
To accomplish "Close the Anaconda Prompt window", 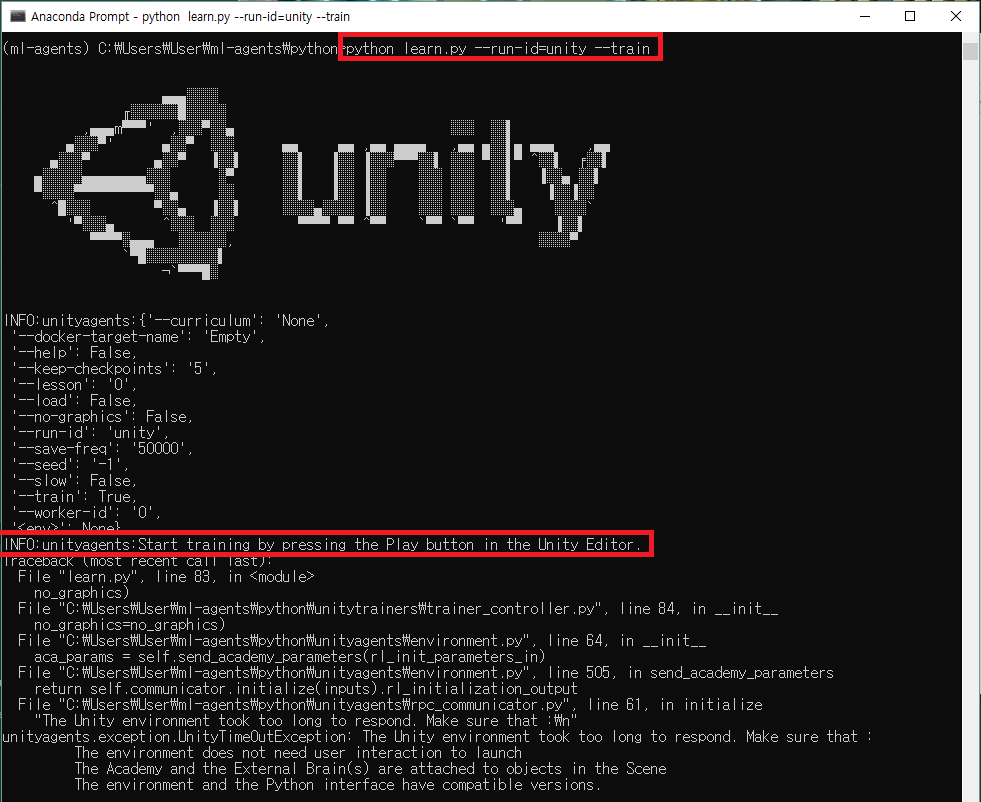I will [x=956, y=16].
